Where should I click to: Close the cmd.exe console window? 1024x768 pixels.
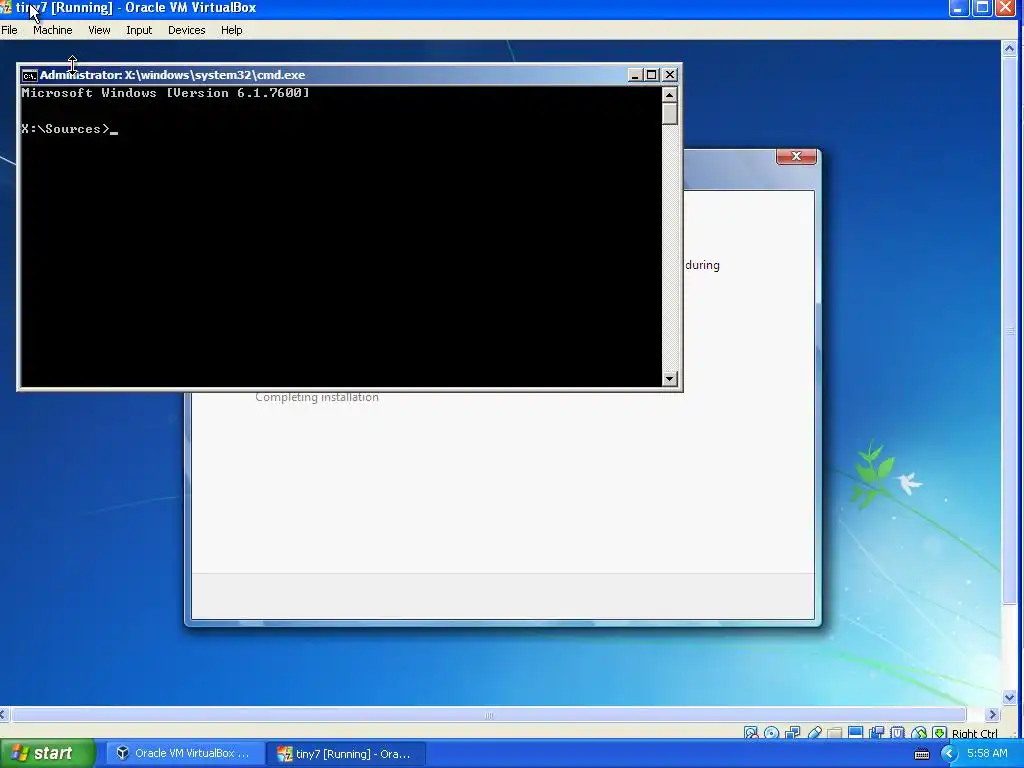(x=670, y=75)
